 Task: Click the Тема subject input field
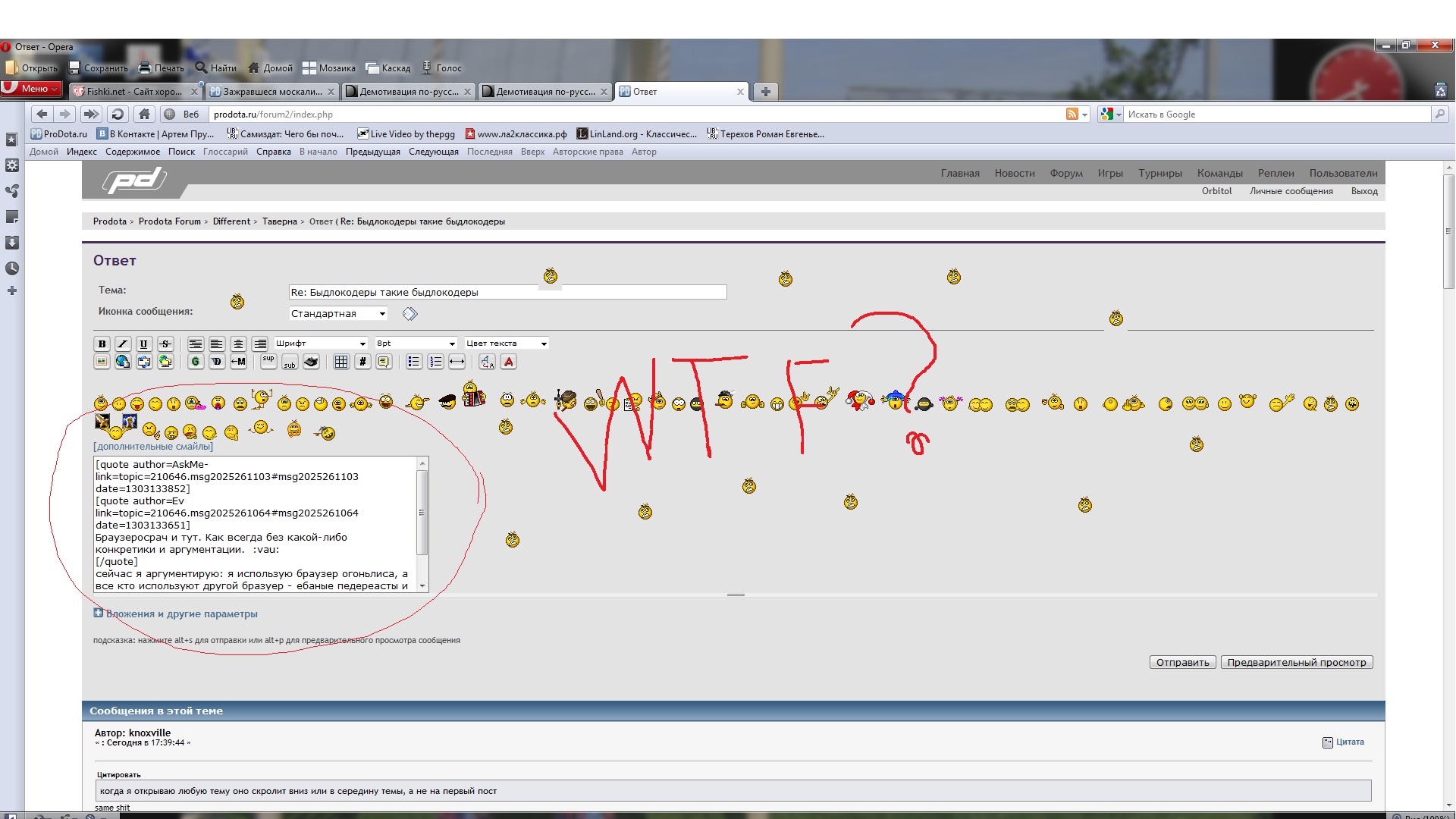(x=507, y=292)
